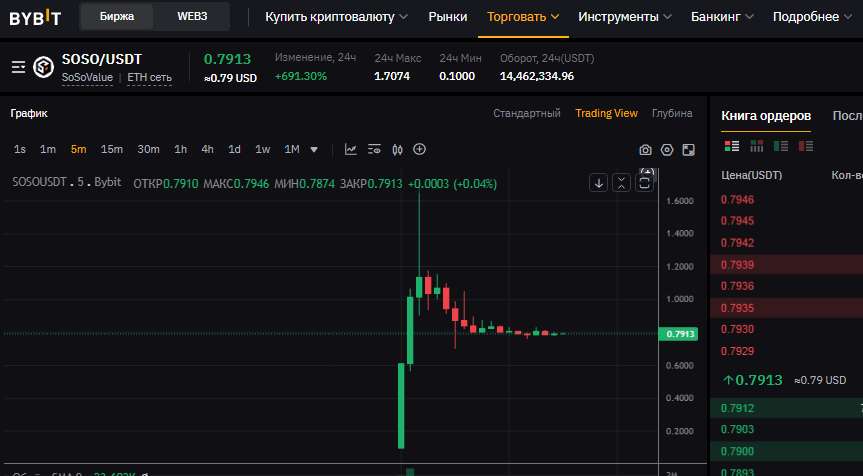The image size is (863, 476).
Task: Click the green 0.7913 price axis label
Action: point(678,334)
